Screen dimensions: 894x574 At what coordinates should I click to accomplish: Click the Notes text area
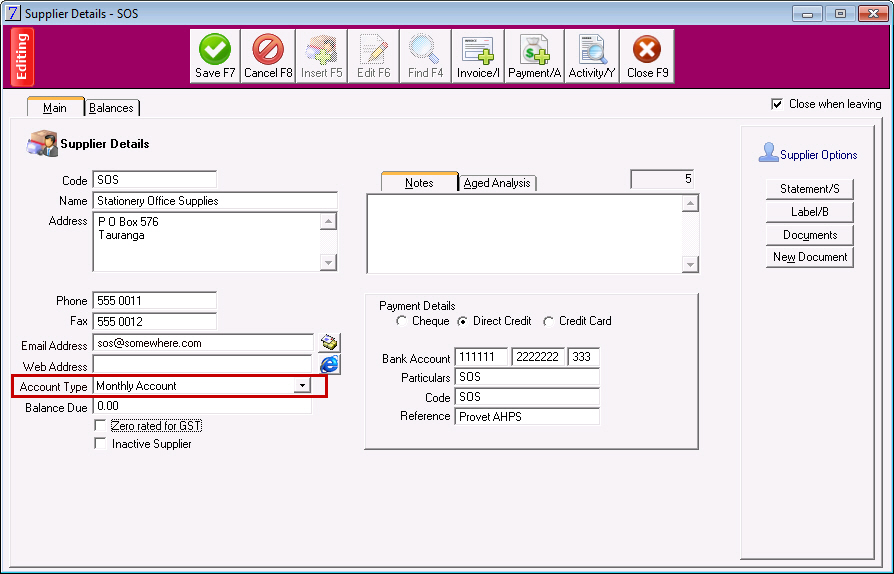point(525,234)
